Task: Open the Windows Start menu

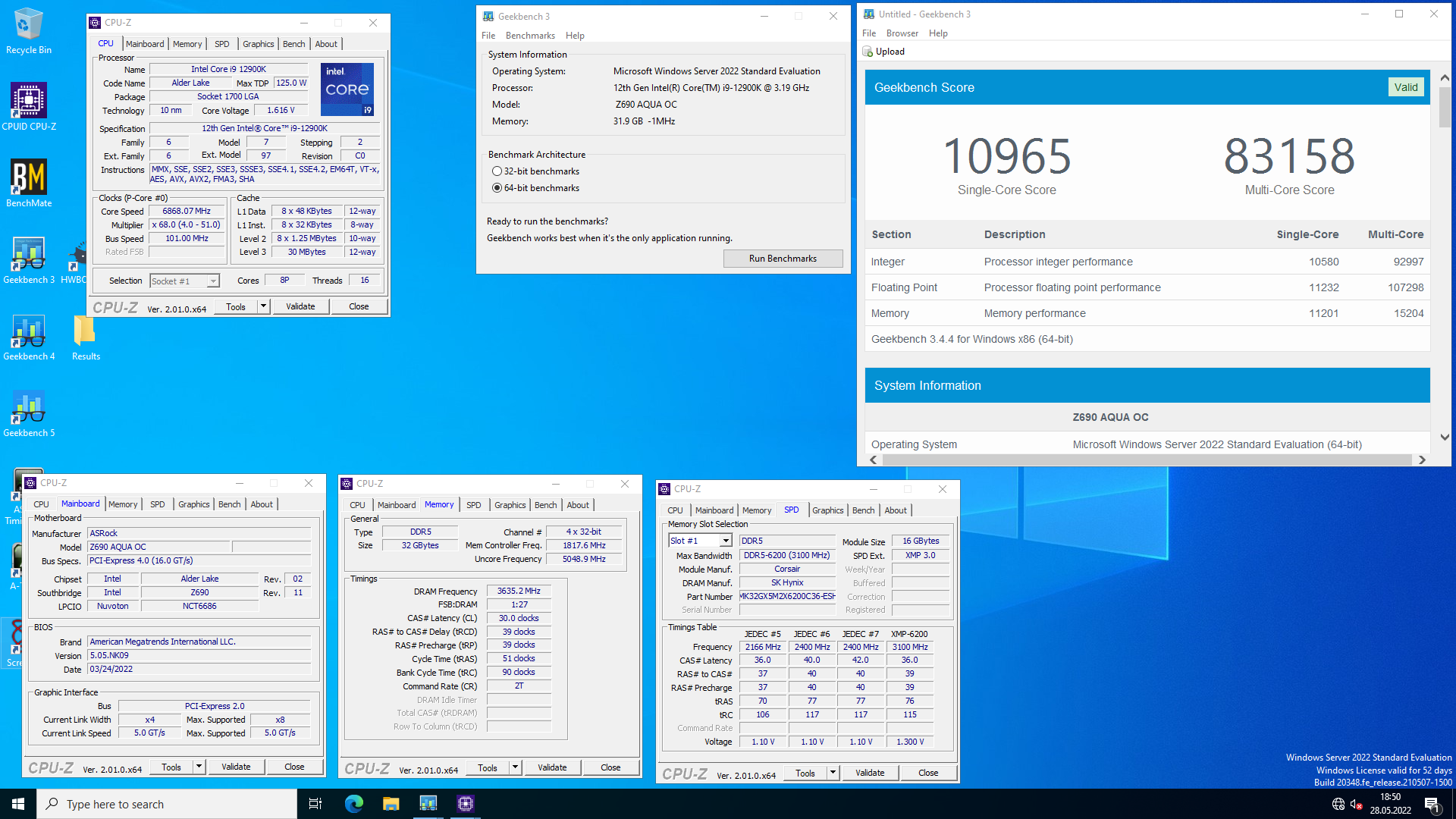Action: point(18,804)
